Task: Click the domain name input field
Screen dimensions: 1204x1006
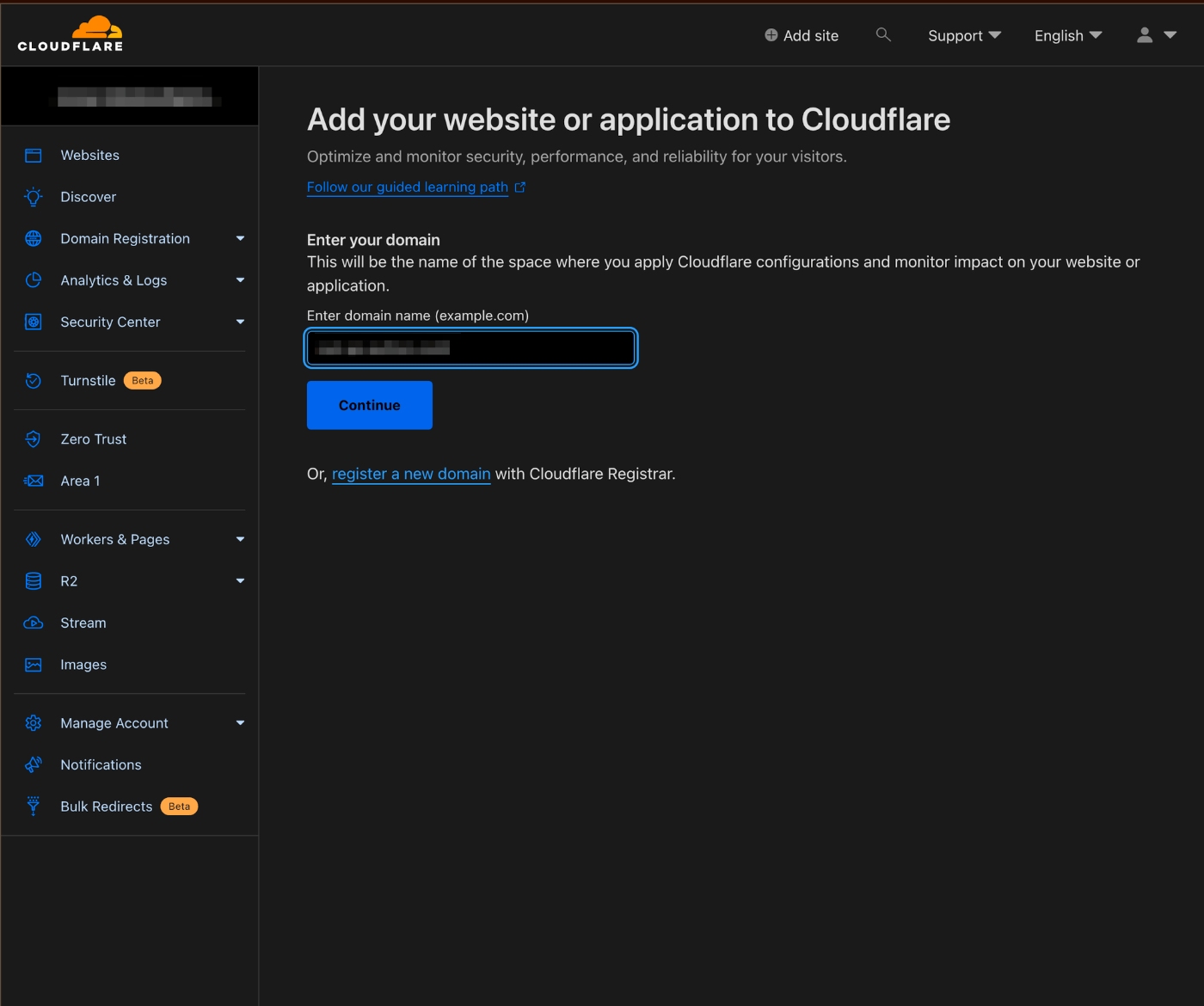Action: click(x=471, y=348)
